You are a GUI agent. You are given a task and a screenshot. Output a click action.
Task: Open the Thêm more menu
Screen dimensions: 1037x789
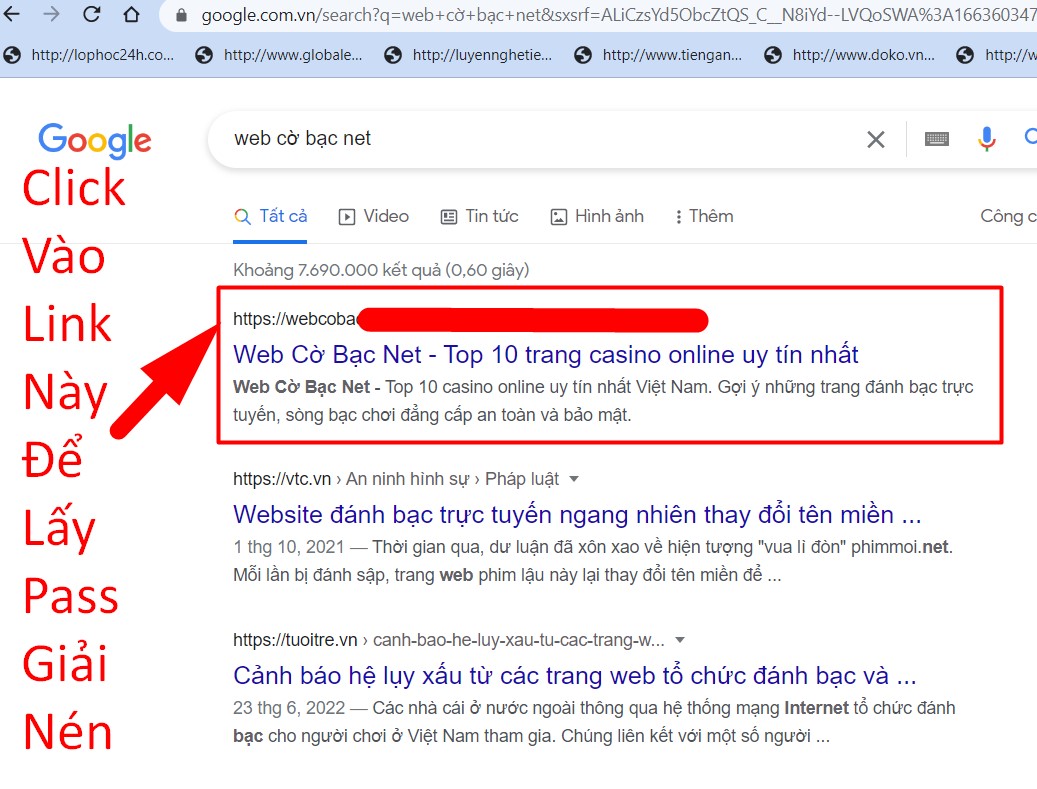704,216
